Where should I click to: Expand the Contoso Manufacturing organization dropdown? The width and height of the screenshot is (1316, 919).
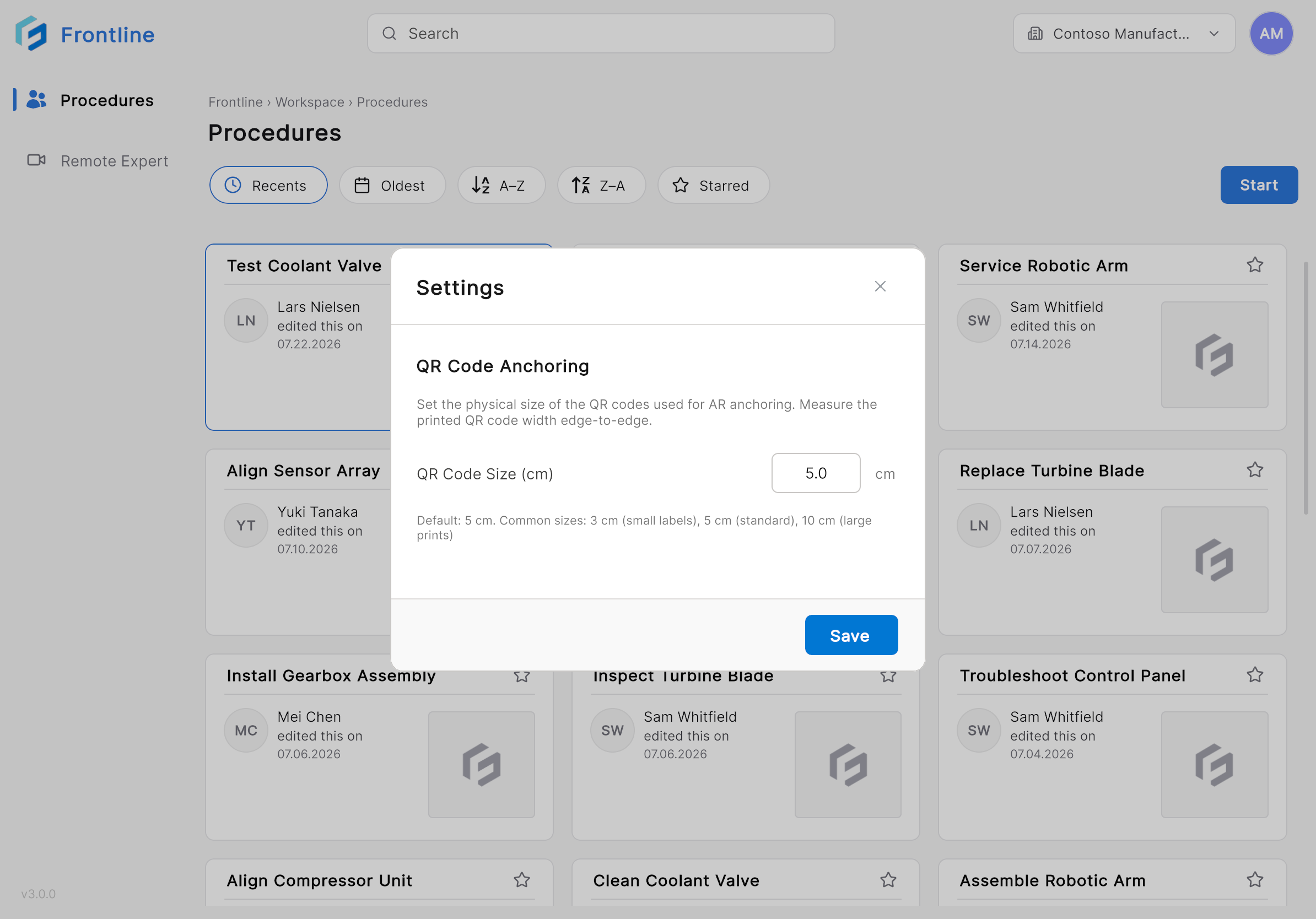point(1124,34)
